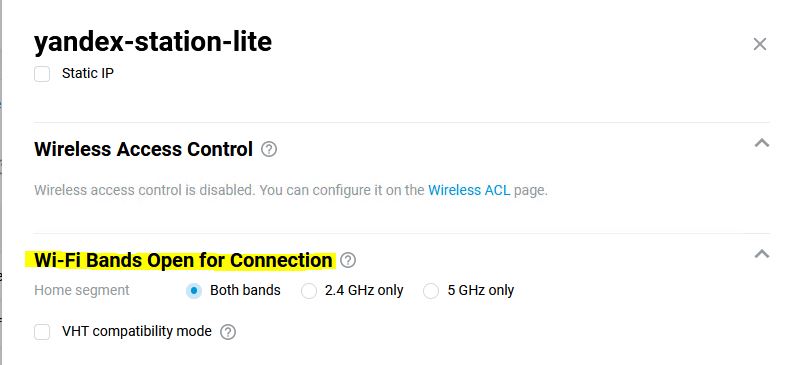
Task: Click the Home segment label
Action: pyautogui.click(x=81, y=290)
